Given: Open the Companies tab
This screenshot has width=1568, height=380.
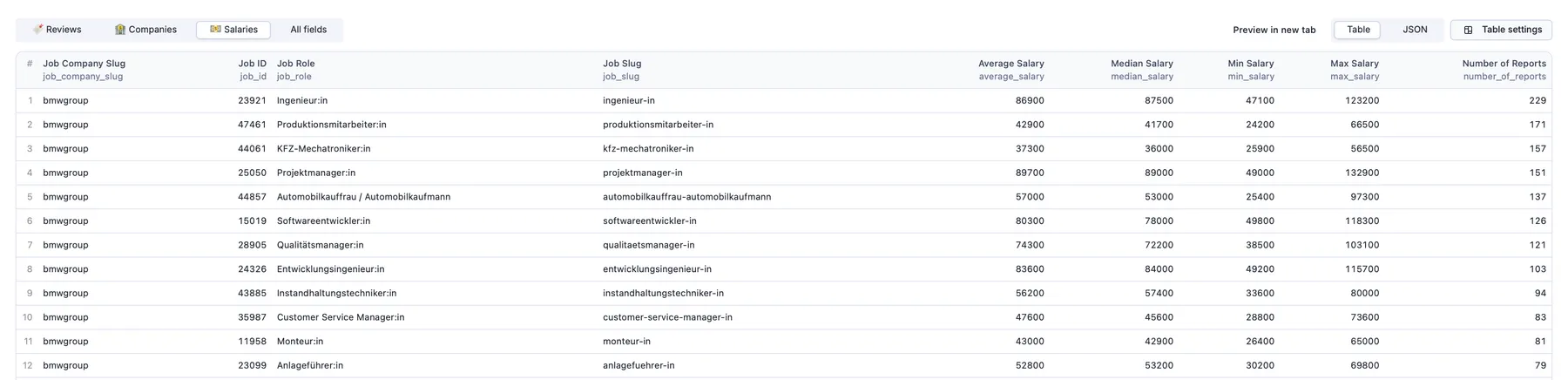Looking at the screenshot, I should point(145,30).
